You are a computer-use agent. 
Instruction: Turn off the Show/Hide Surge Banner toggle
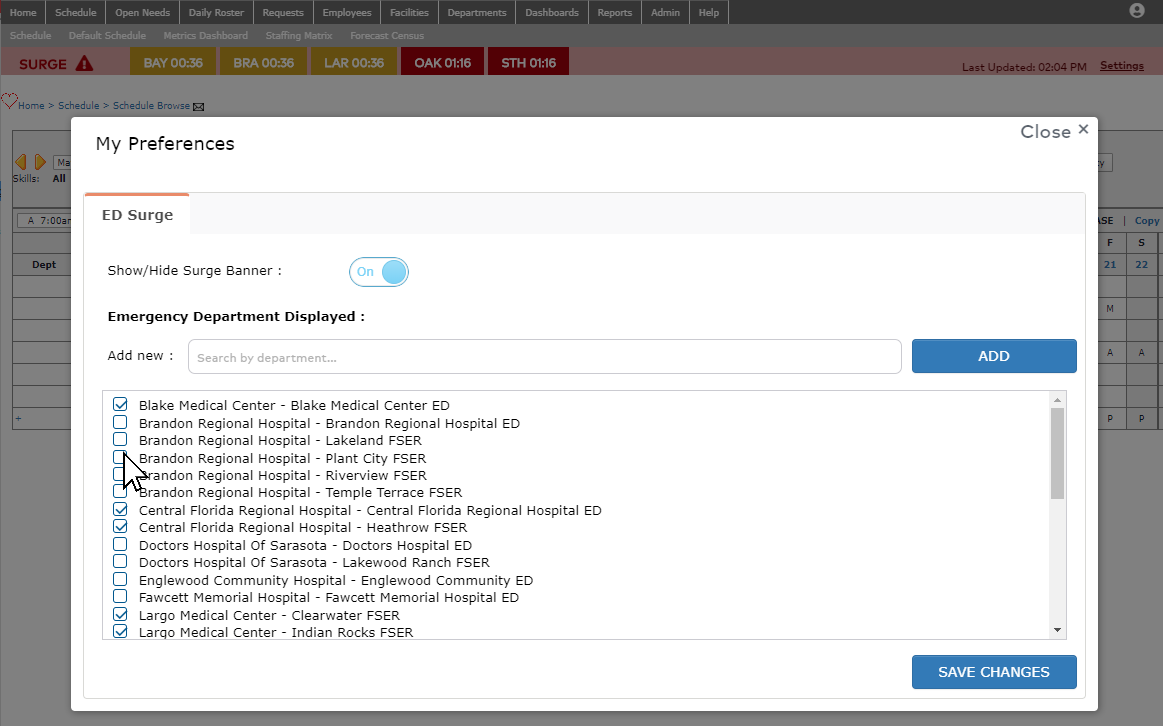tap(378, 271)
